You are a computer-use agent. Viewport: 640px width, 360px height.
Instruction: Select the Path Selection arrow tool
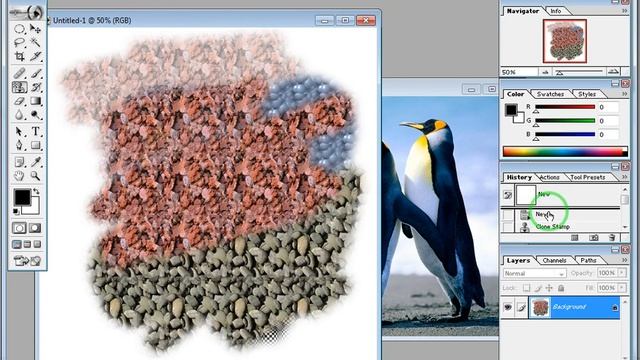point(19,131)
